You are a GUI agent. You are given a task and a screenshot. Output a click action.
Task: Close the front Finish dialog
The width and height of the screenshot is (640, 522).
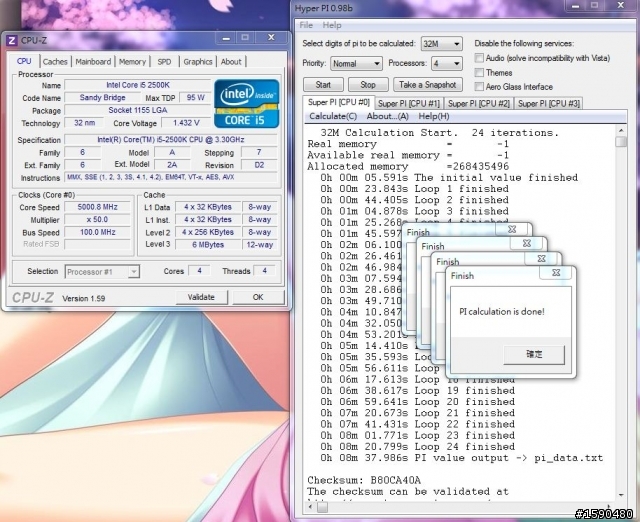(556, 273)
